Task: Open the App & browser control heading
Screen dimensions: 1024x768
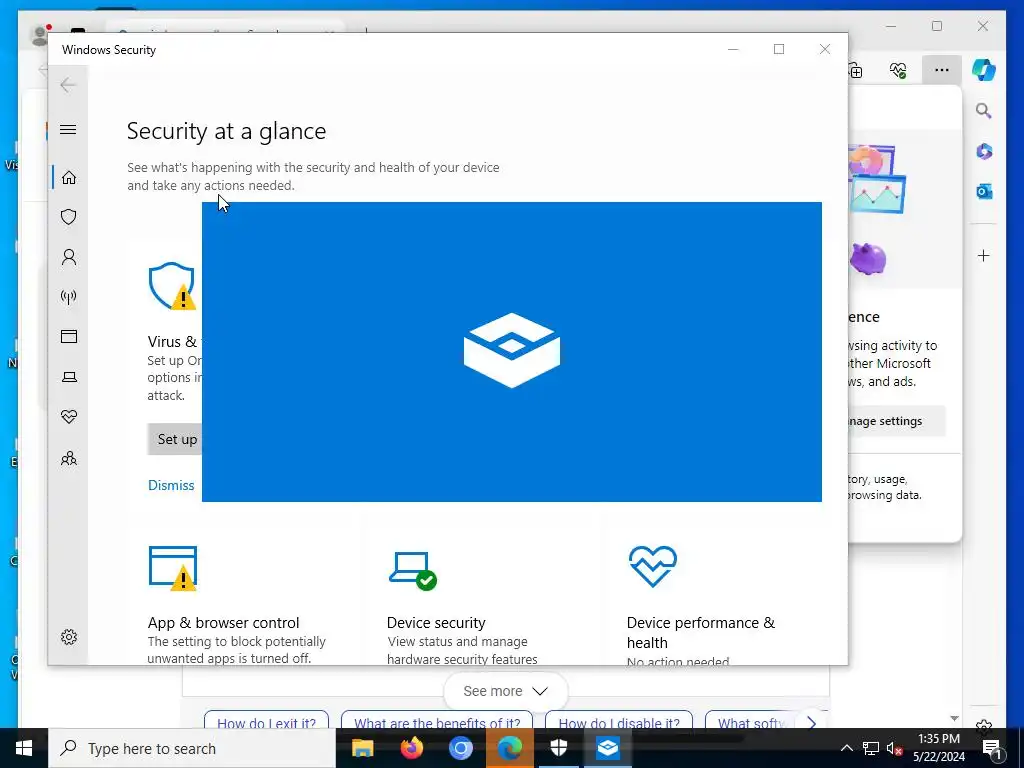Action: coord(223,622)
